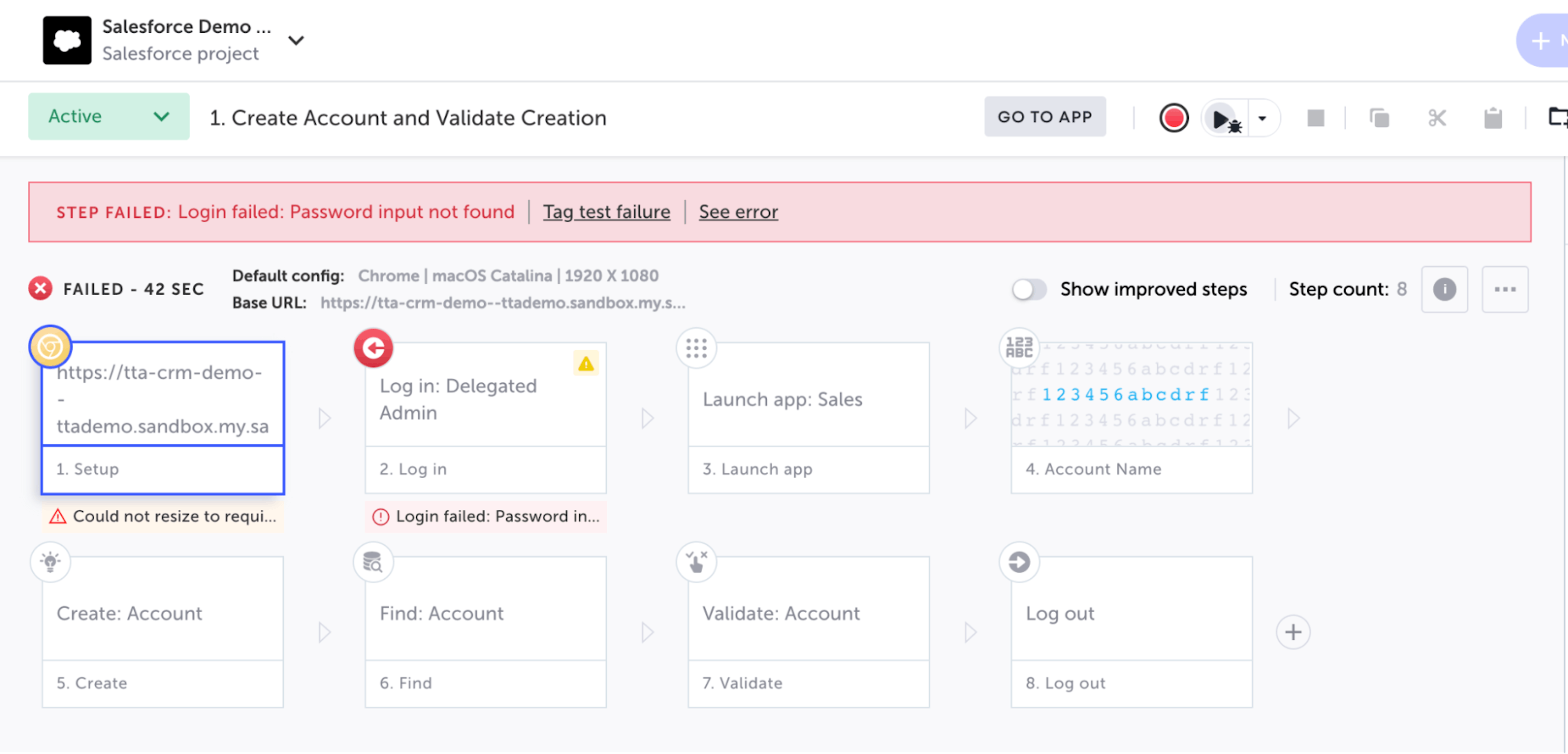Click the stop square icon
1568x754 pixels.
[x=1315, y=118]
